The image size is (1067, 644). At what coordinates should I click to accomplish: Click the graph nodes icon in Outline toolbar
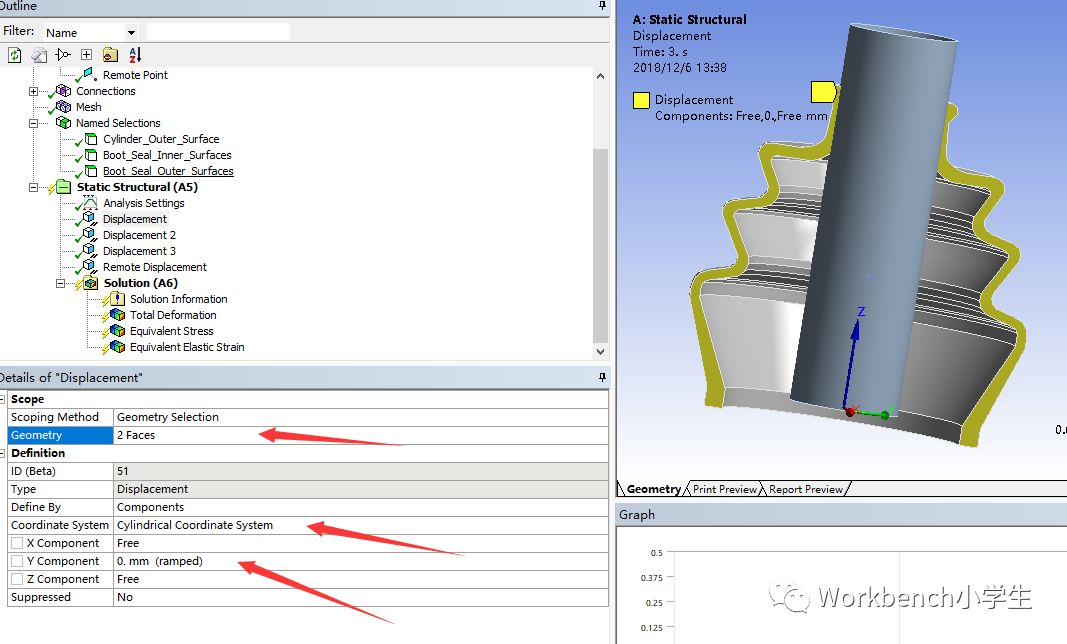(63, 54)
